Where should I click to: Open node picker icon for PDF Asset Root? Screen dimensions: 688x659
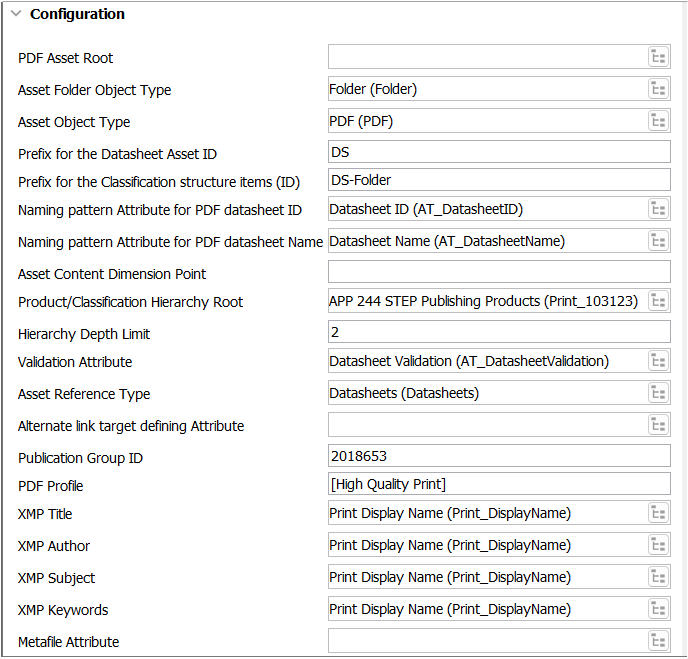pos(658,57)
